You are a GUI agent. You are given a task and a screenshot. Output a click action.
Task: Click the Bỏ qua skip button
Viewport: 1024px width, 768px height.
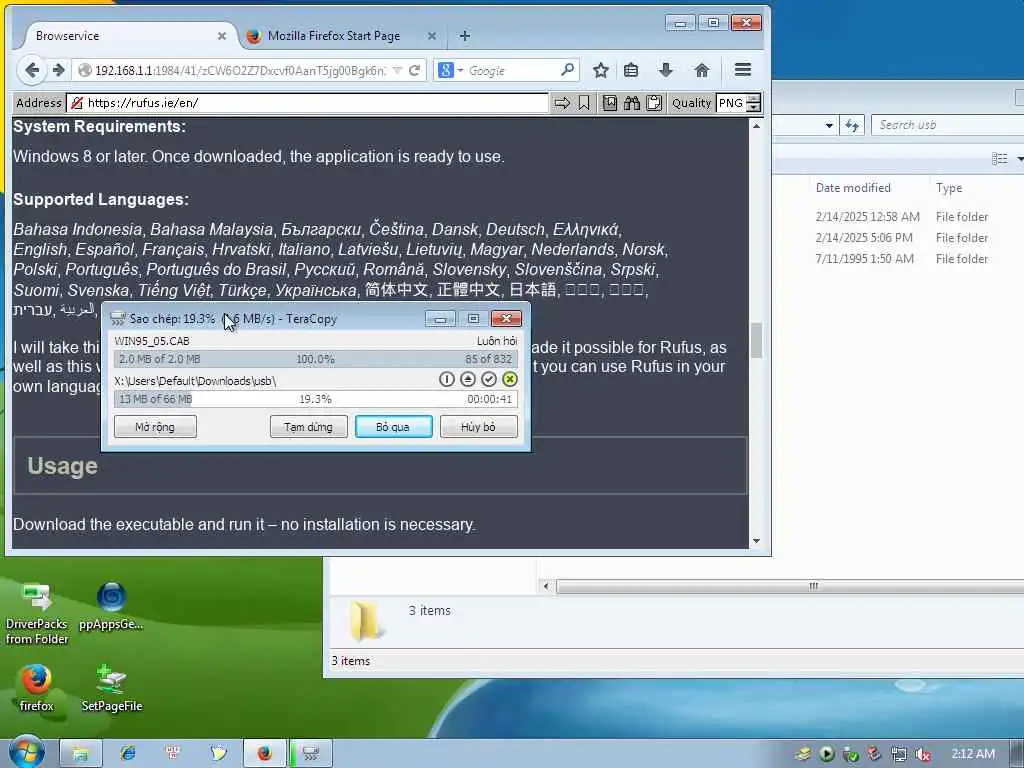393,427
